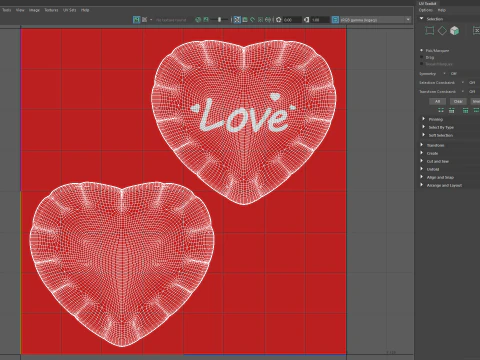The width and height of the screenshot is (480, 360).
Task: Open the small arrow beside edit texture icon
Action: coord(151,20)
